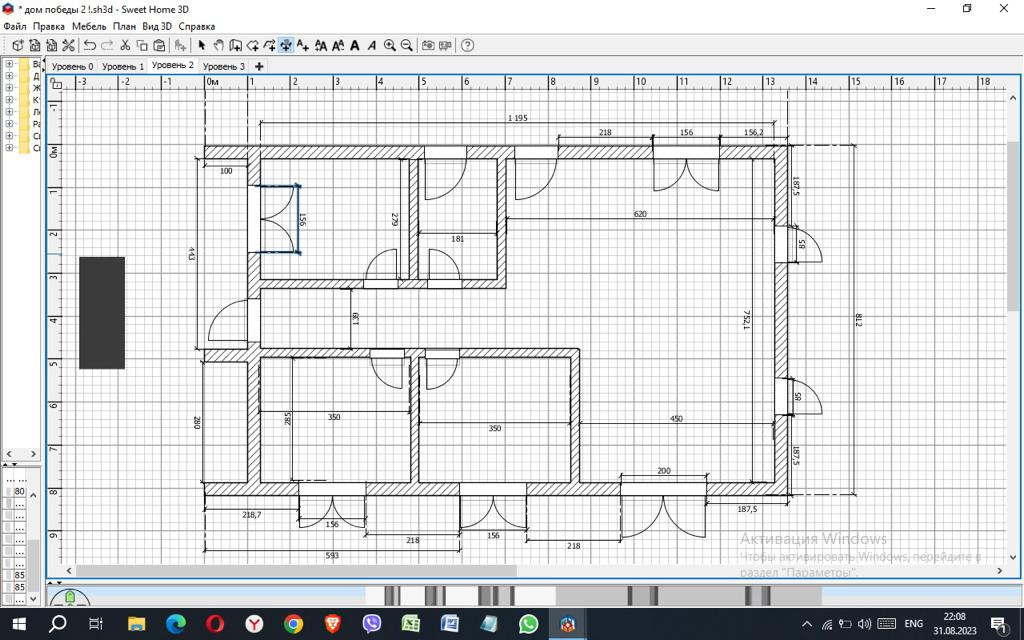Screen dimensions: 1024x640
Task: Expand the first furniture catalog category
Action: (x=9, y=64)
